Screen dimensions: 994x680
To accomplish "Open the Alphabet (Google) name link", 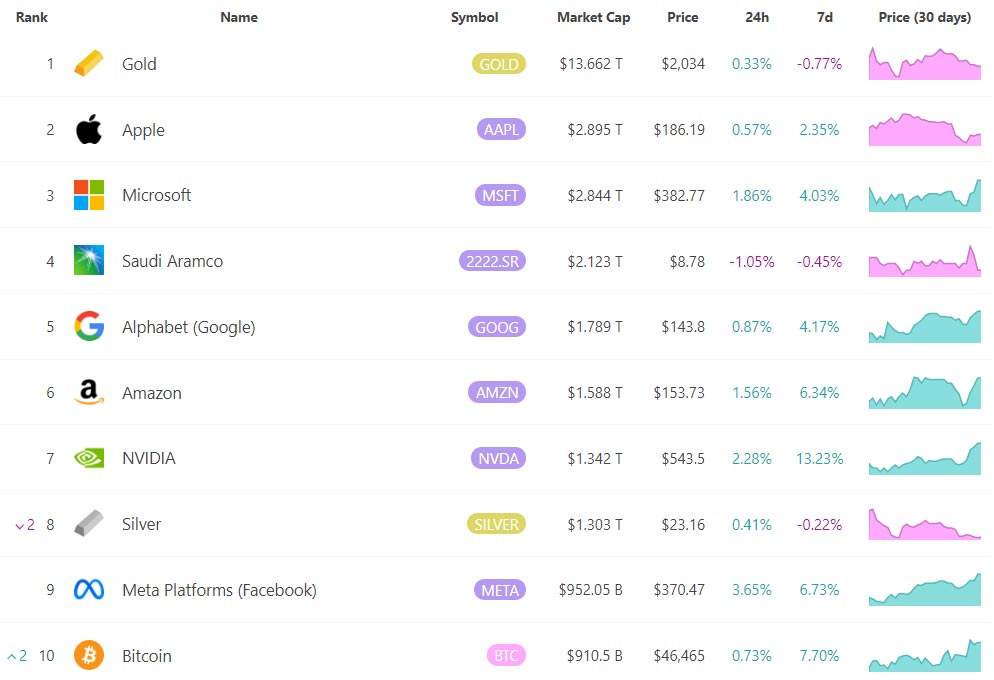I will click(189, 327).
